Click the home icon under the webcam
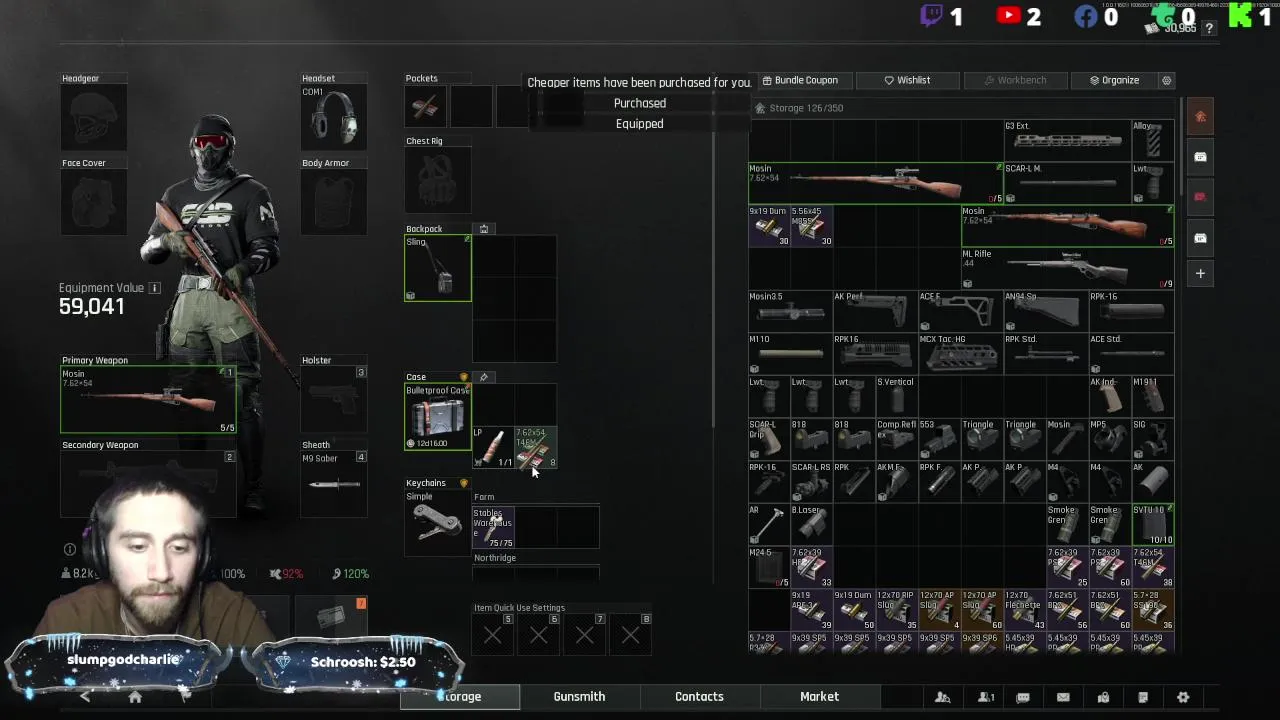 (x=135, y=698)
